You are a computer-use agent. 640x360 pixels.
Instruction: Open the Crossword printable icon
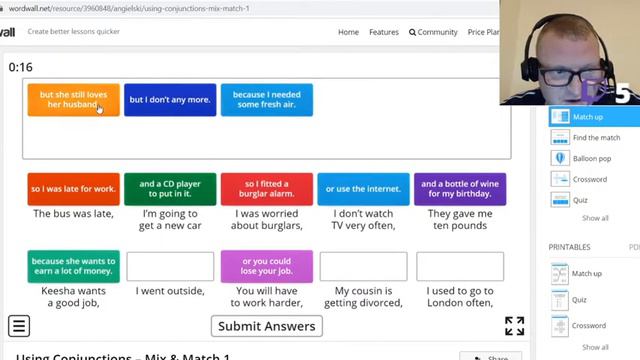tap(559, 326)
